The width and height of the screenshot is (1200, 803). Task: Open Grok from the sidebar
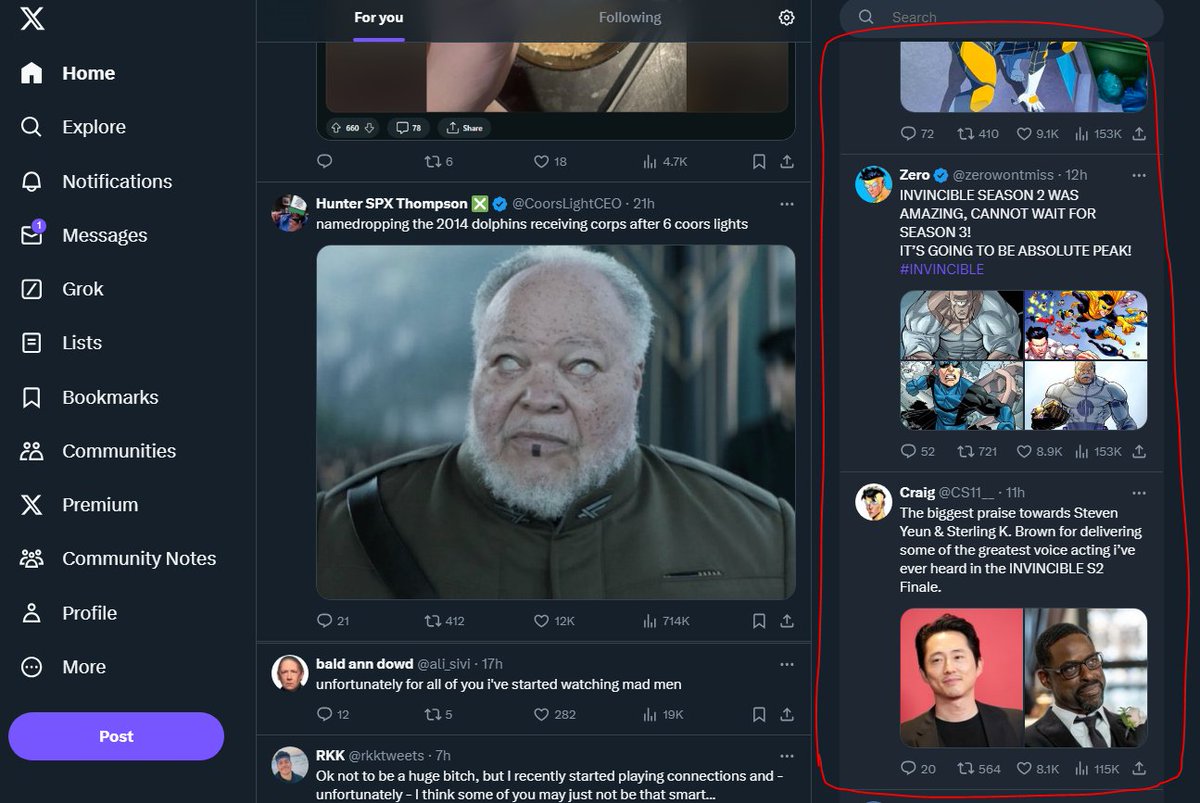62,289
